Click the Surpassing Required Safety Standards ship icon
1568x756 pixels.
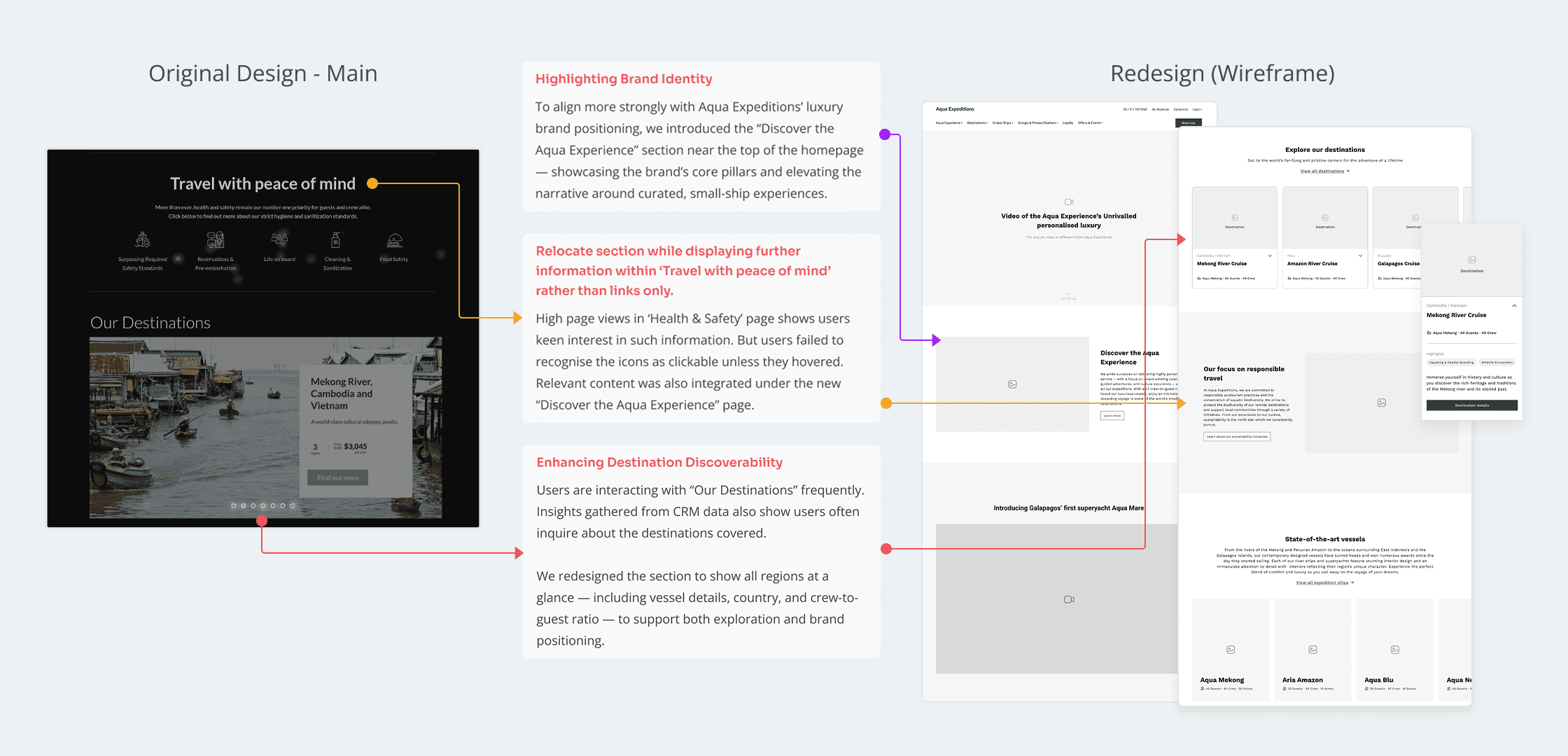(143, 241)
